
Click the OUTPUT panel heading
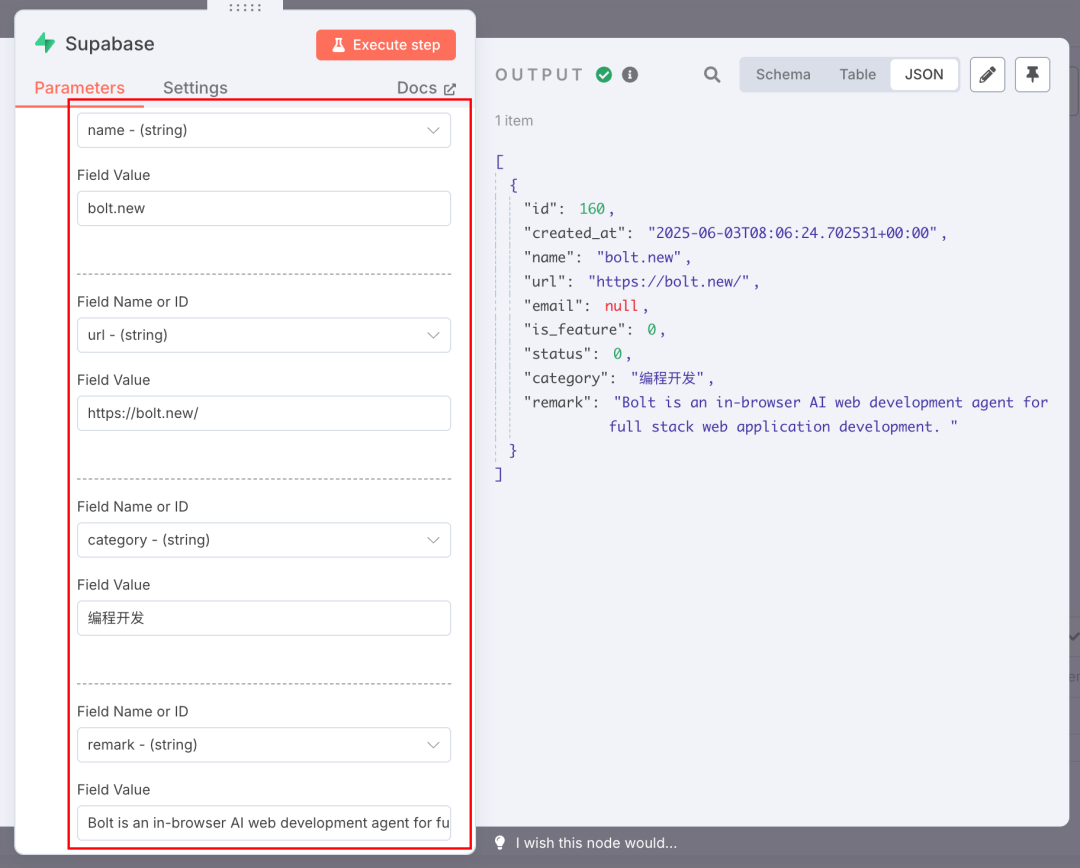(x=539, y=74)
